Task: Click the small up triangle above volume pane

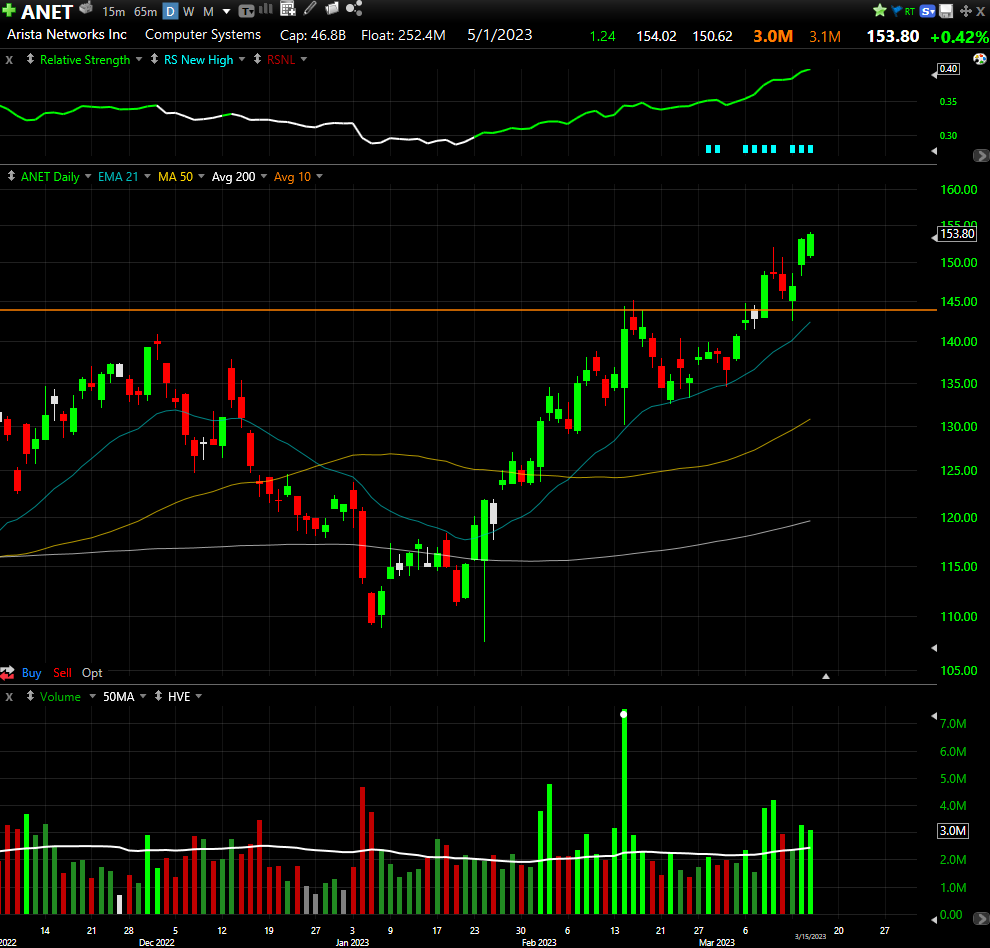Action: [826, 676]
